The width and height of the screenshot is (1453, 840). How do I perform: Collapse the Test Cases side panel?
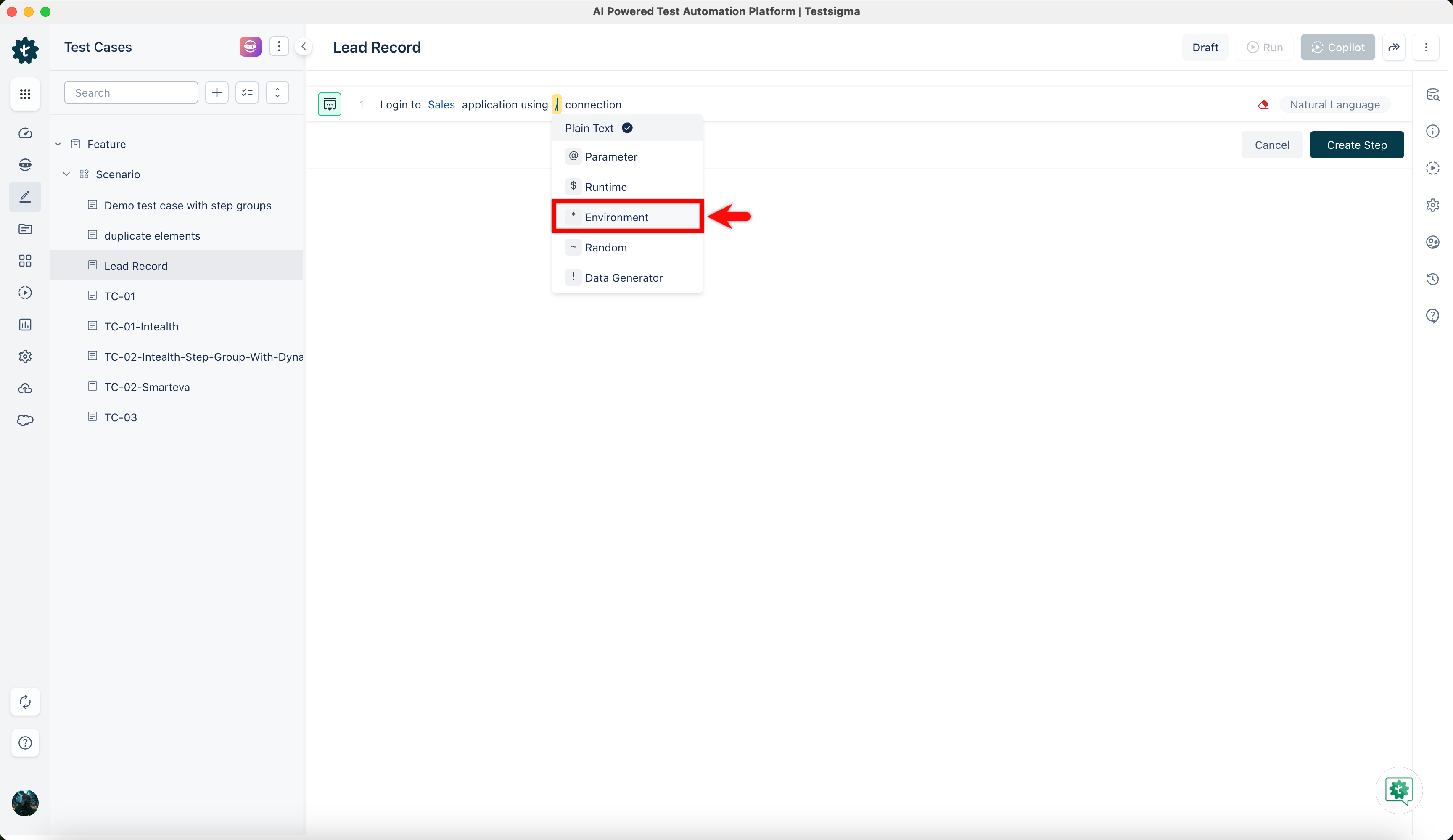coord(303,46)
